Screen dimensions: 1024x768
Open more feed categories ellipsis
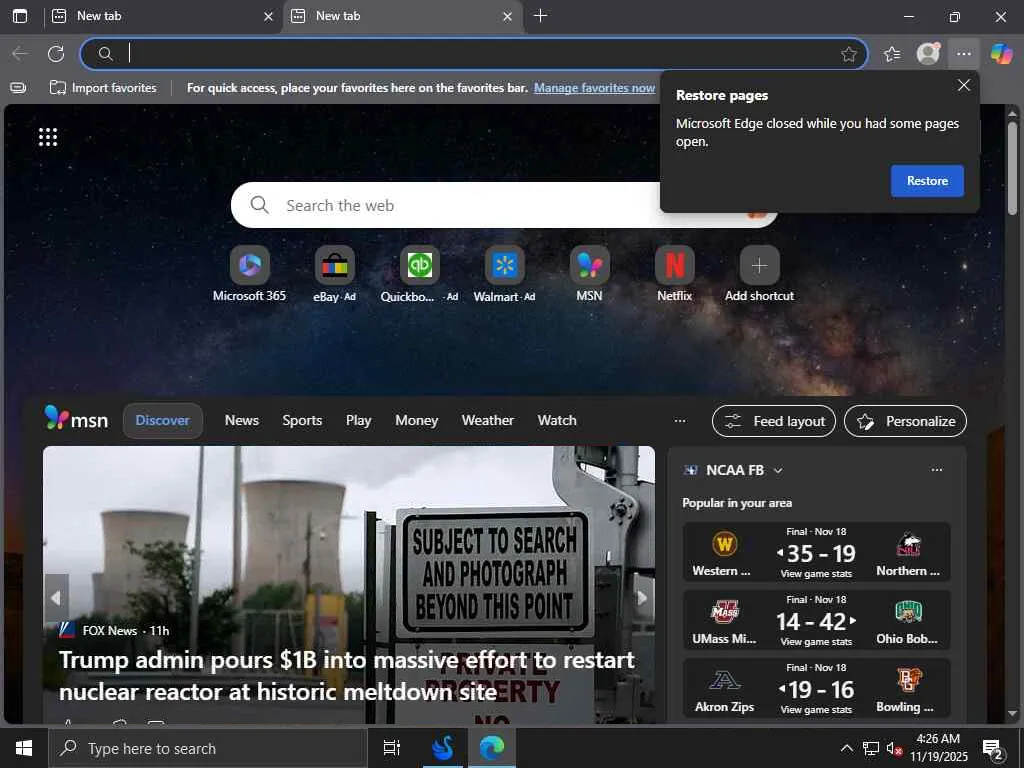(x=680, y=421)
